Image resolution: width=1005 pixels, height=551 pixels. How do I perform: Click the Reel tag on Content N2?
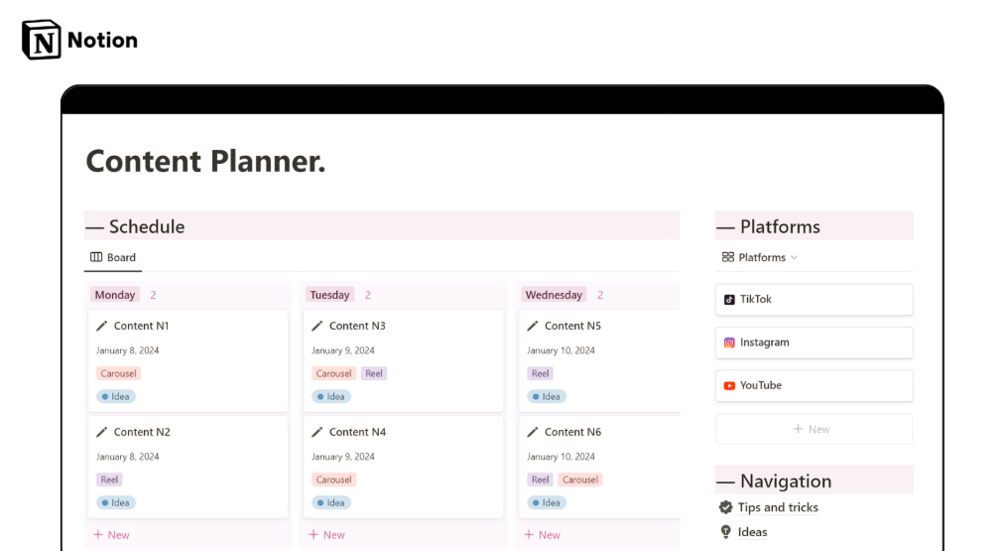[x=110, y=480]
